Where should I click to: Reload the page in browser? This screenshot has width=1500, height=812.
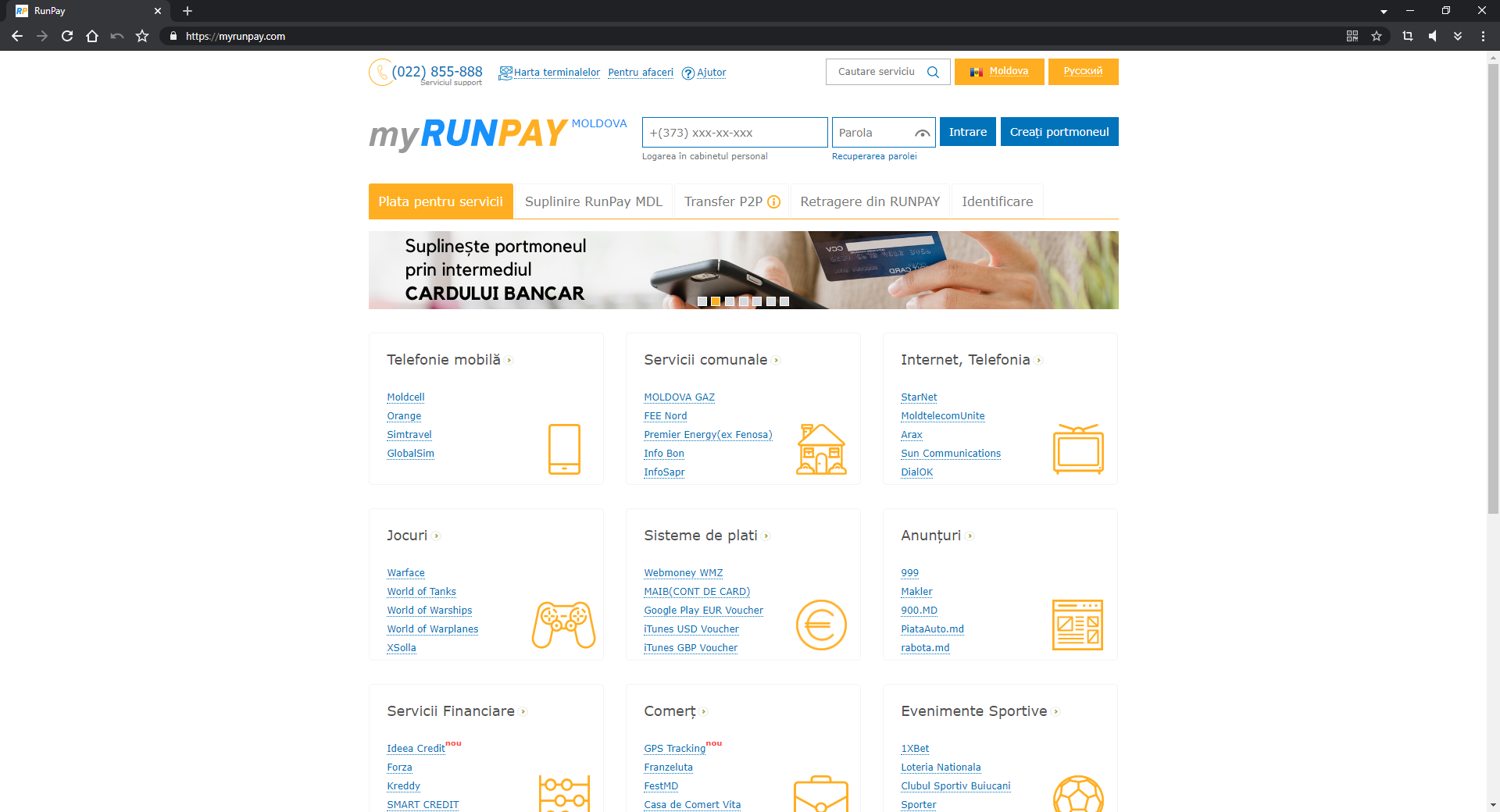pos(67,36)
